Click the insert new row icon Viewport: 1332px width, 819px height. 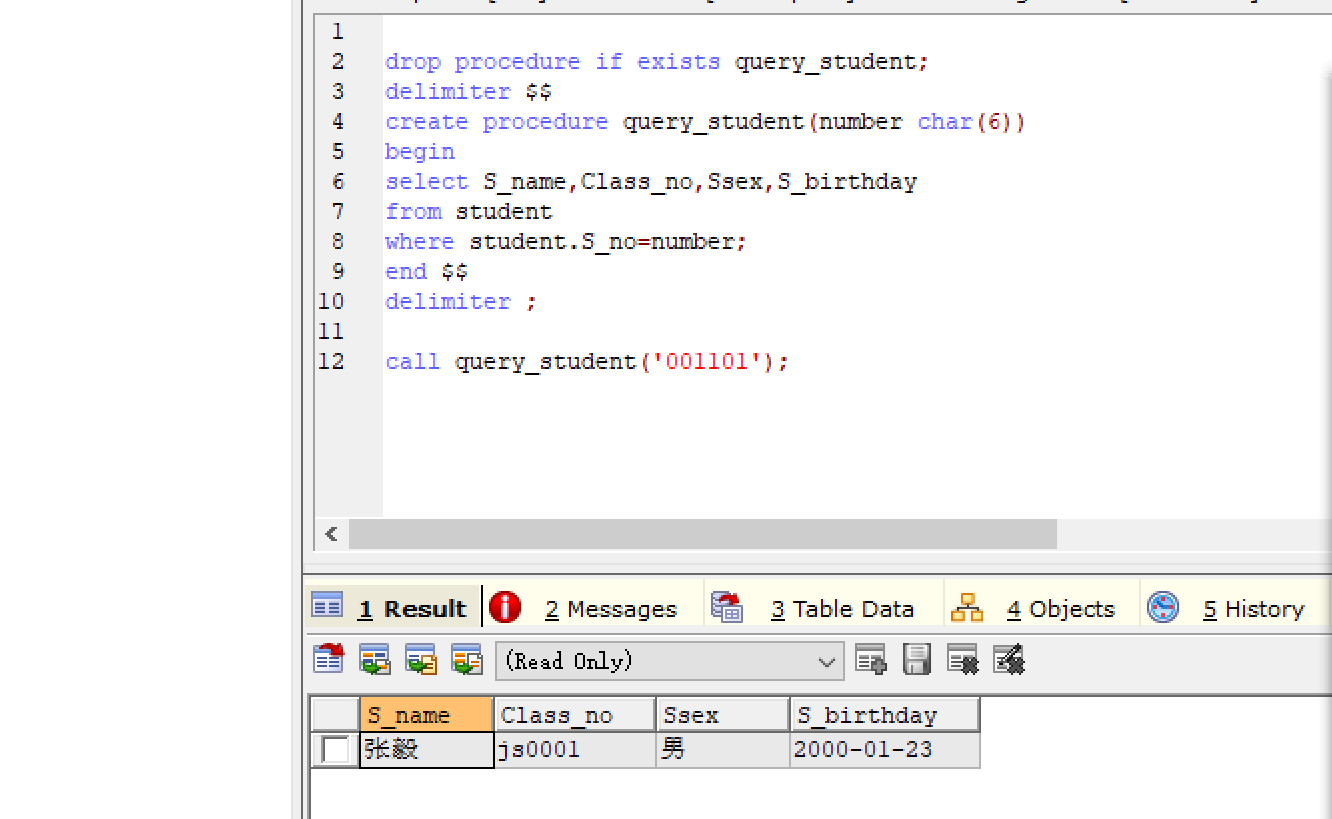[x=870, y=660]
